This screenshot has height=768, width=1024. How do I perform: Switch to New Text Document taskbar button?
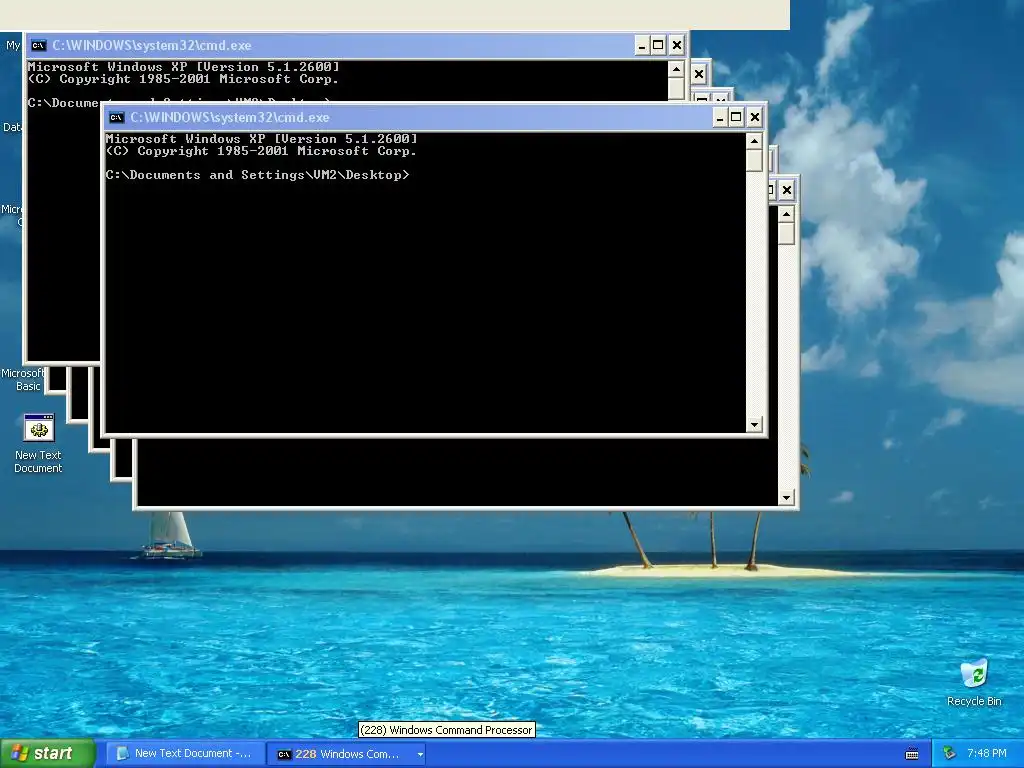point(185,754)
